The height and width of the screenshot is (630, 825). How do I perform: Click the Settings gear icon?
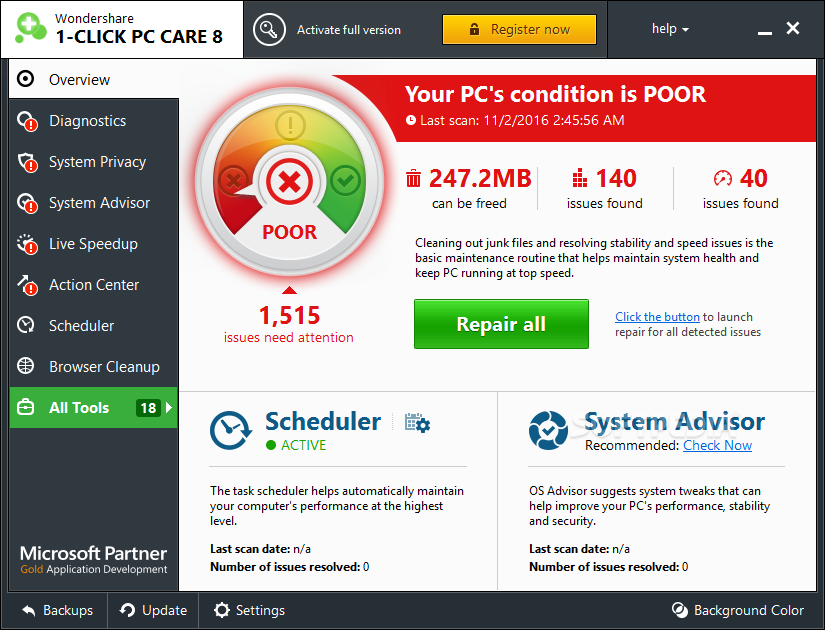[x=222, y=610]
